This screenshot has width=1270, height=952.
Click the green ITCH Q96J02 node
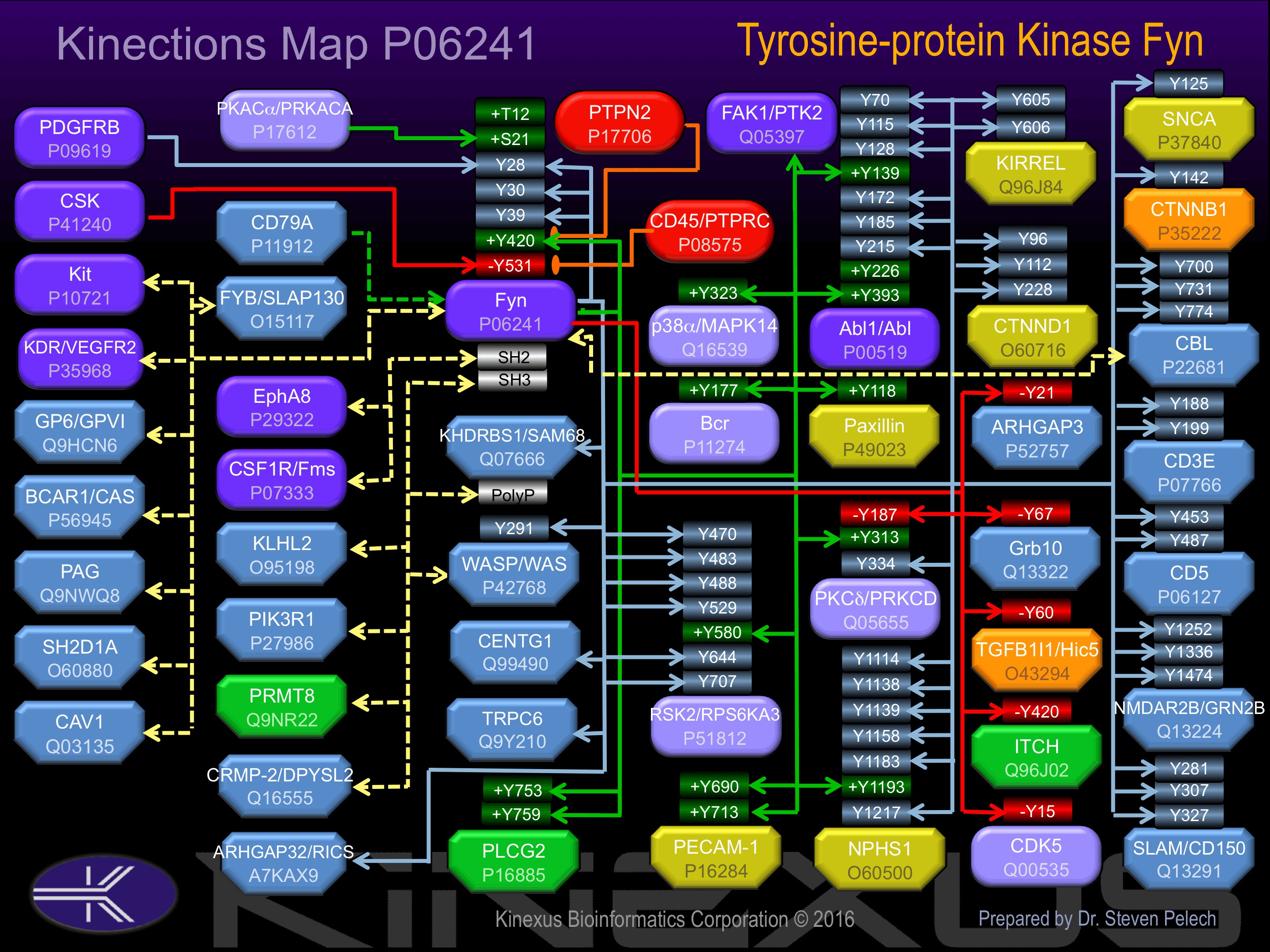[1036, 758]
